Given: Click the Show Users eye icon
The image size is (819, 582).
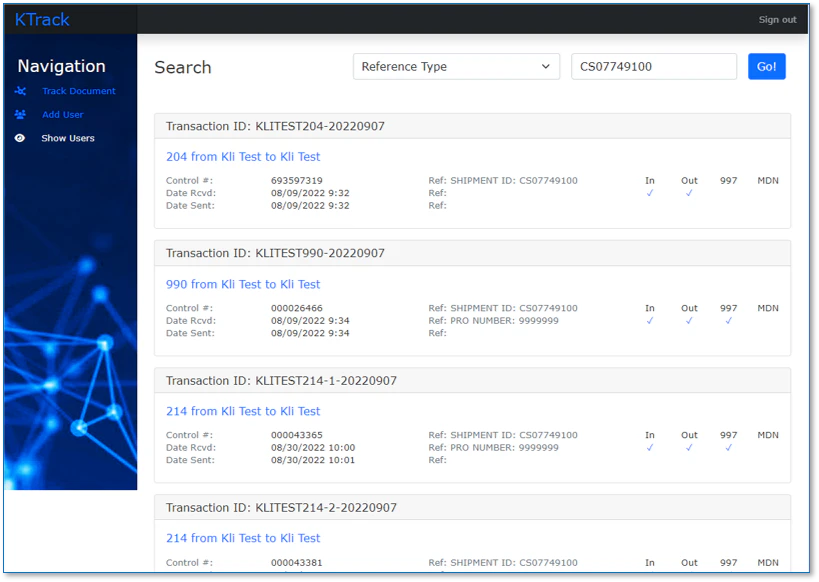Looking at the screenshot, I should tap(20, 138).
